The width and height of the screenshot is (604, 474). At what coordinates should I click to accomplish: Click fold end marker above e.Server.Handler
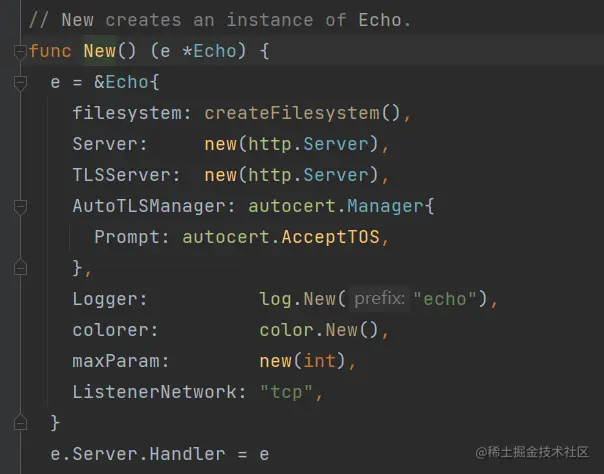click(x=21, y=422)
